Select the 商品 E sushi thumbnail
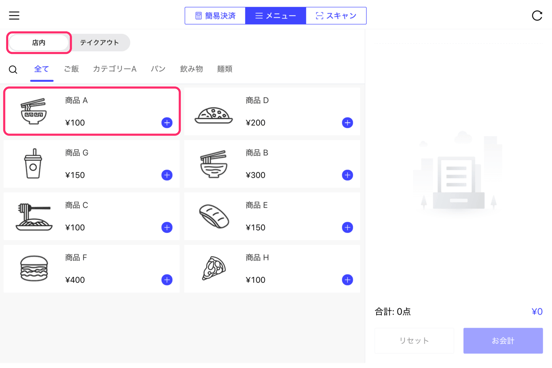The height and width of the screenshot is (368, 552). (x=214, y=216)
